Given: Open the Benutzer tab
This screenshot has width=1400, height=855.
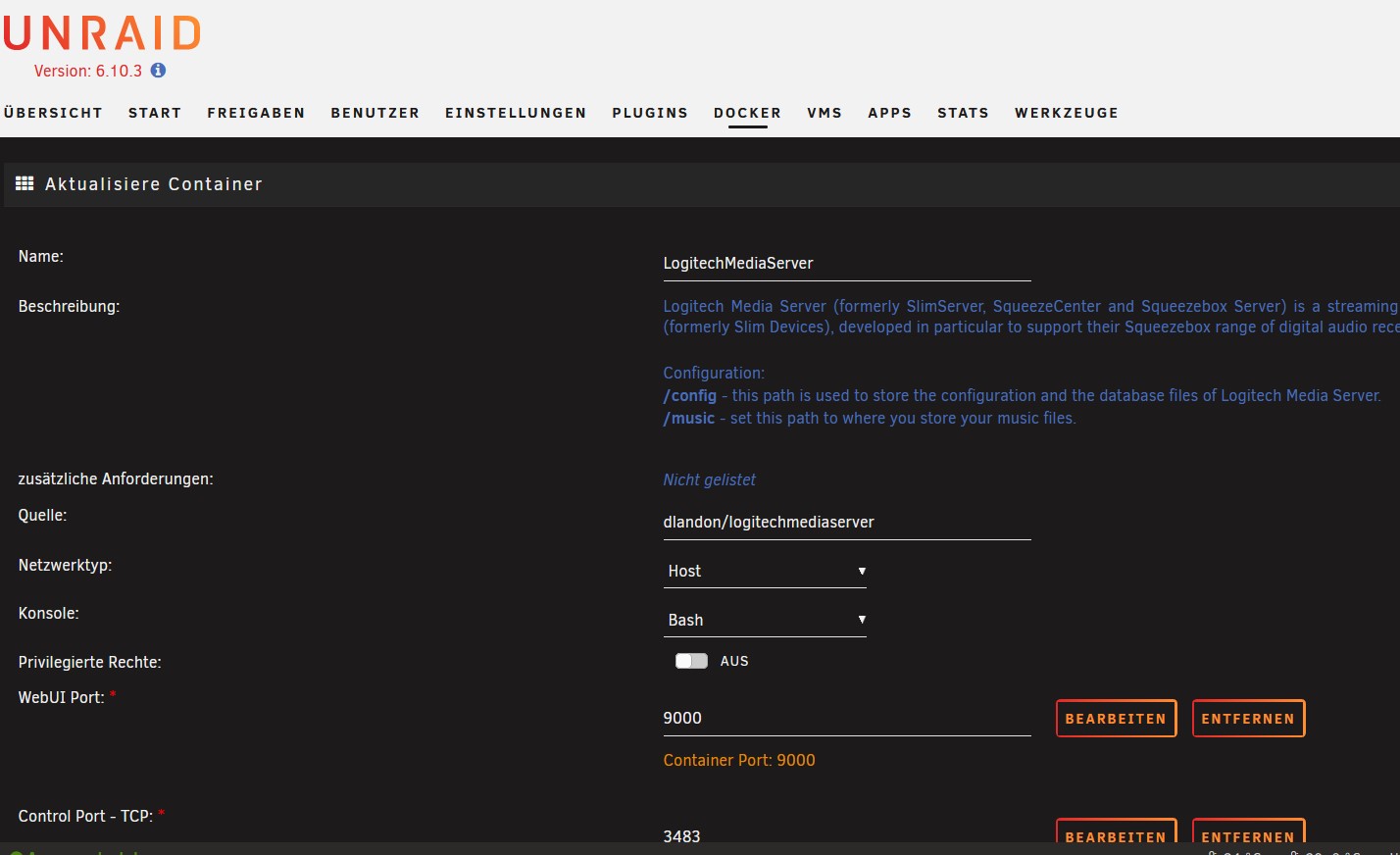Looking at the screenshot, I should pos(375,113).
